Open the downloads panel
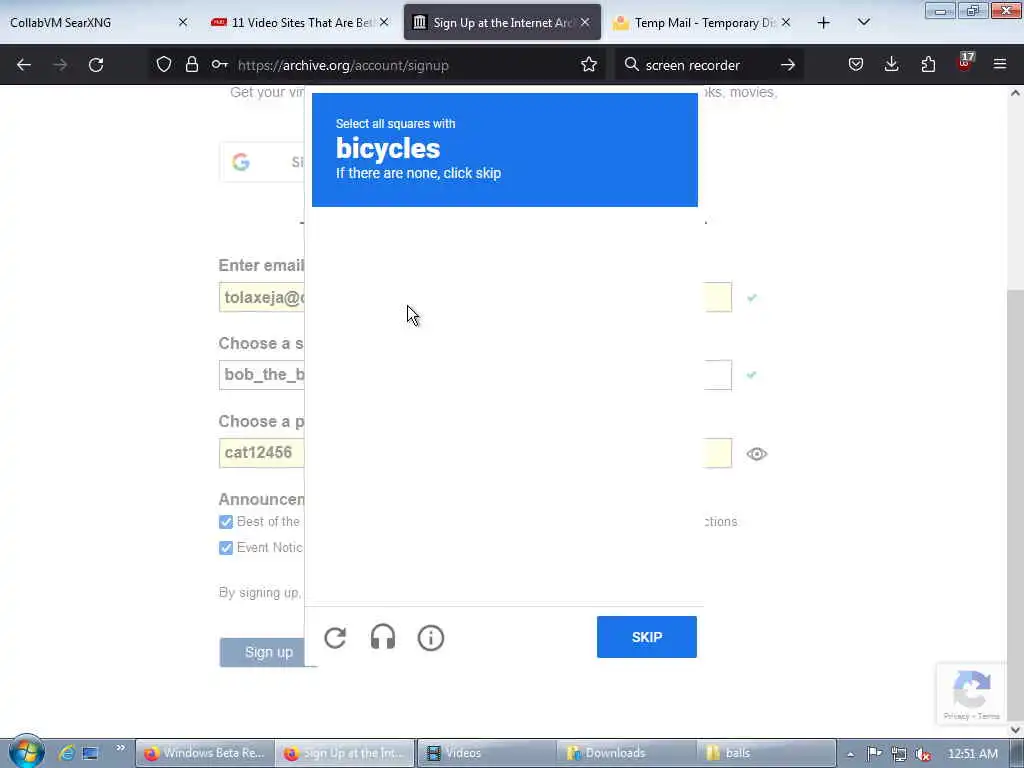1024x768 pixels. (891, 65)
